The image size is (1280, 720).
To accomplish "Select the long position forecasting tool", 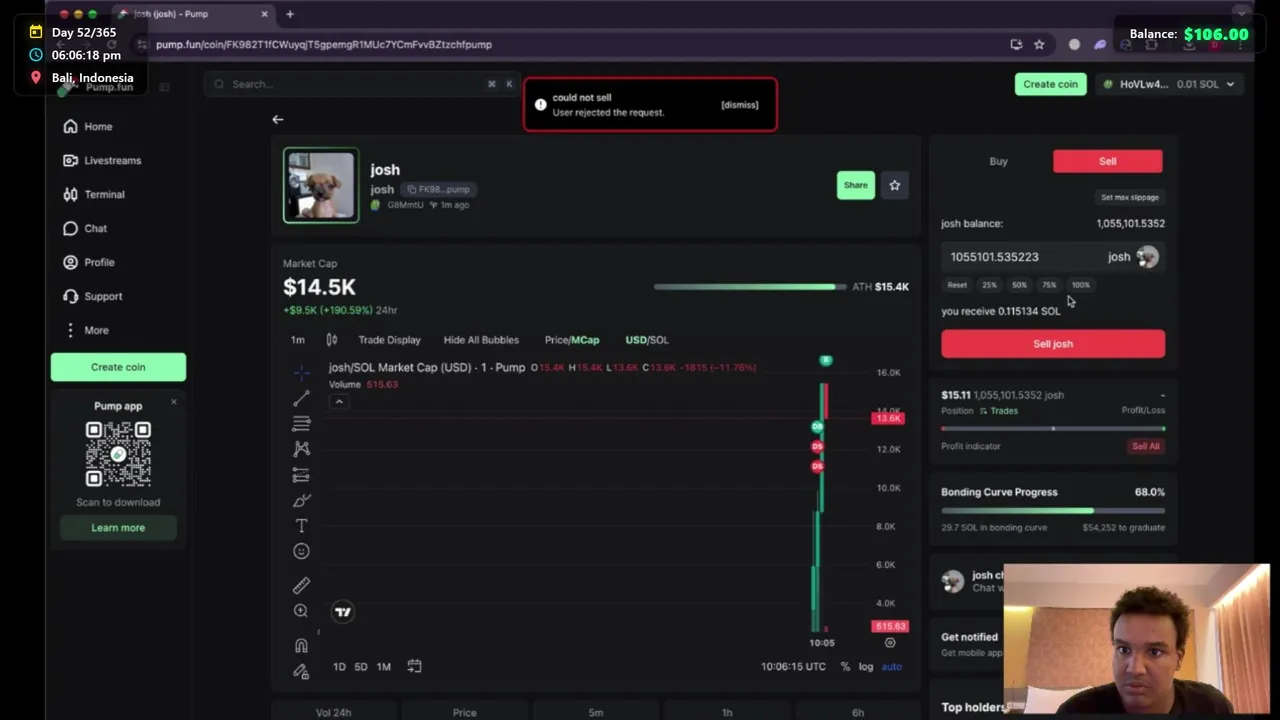I will coord(301,475).
